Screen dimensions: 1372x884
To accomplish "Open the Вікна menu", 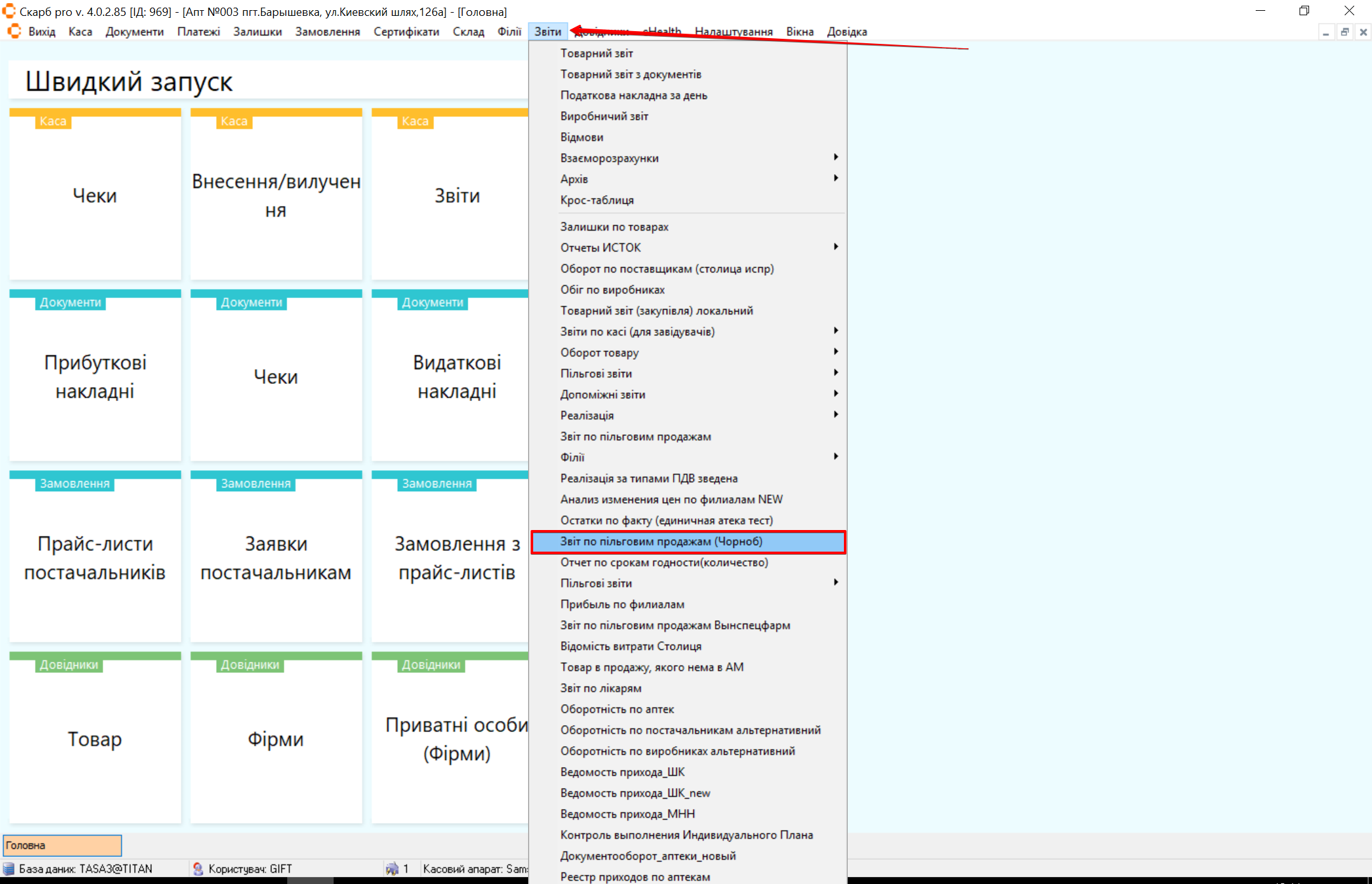I will pyautogui.click(x=800, y=32).
